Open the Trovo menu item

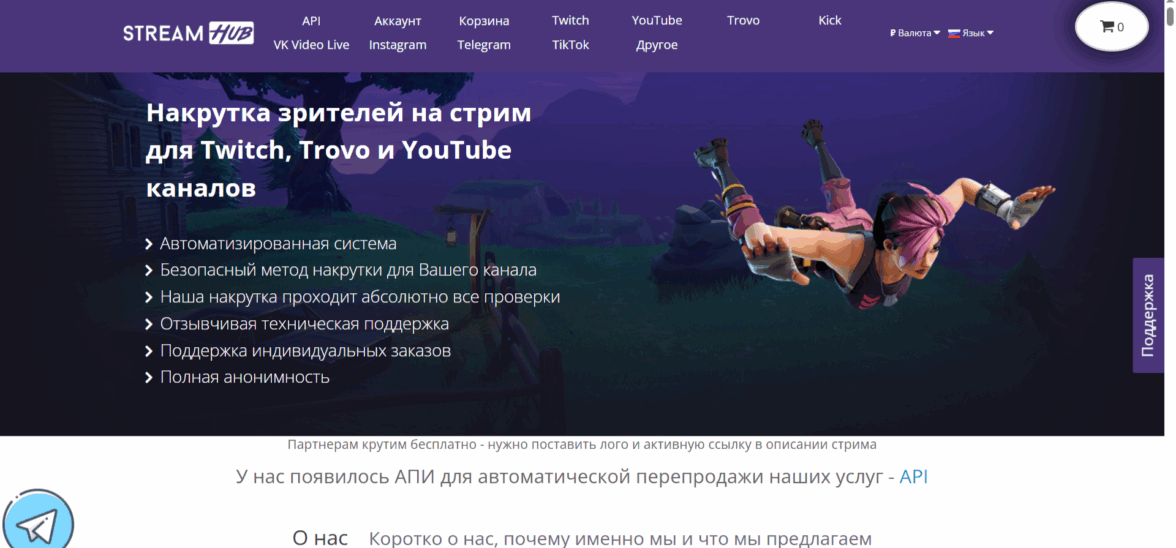pos(743,20)
